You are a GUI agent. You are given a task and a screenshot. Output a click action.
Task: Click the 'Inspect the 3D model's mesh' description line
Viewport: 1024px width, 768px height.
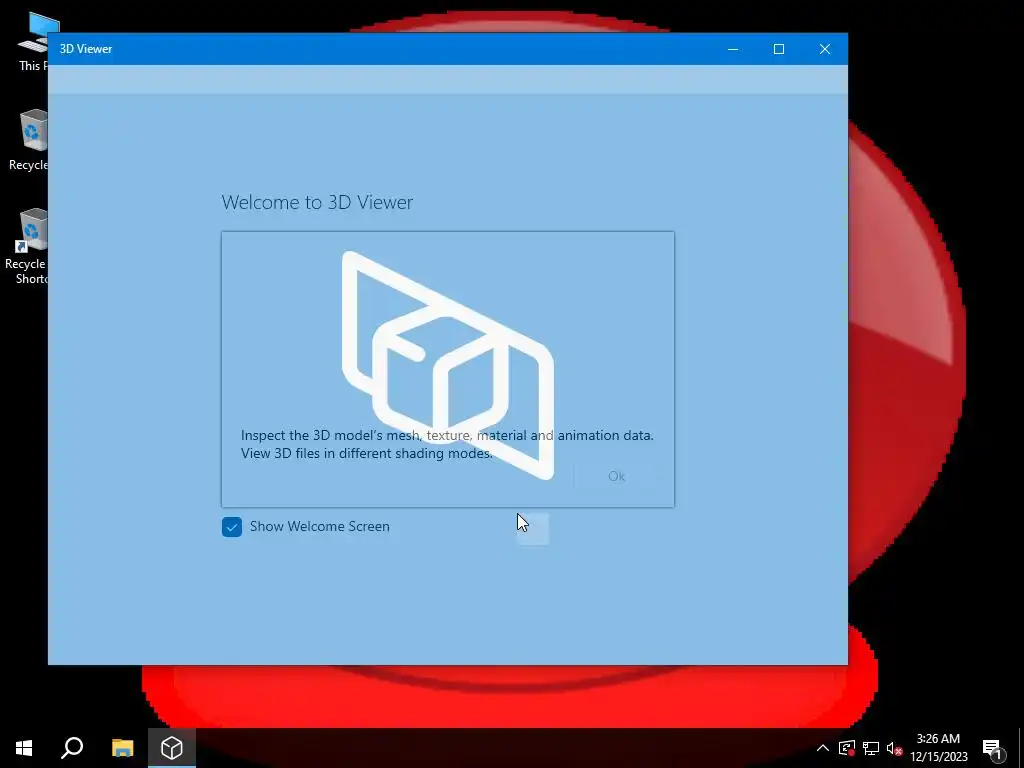click(447, 435)
